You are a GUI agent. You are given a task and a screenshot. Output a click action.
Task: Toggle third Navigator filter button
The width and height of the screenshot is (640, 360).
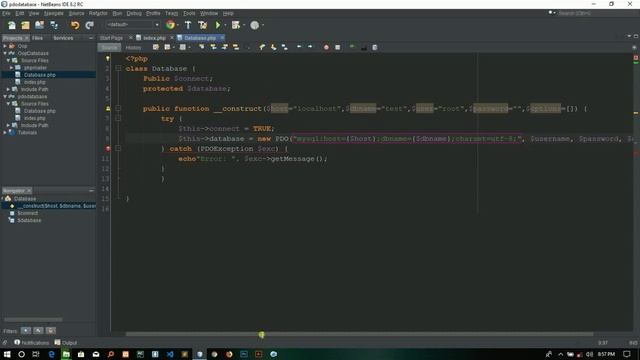[51, 331]
